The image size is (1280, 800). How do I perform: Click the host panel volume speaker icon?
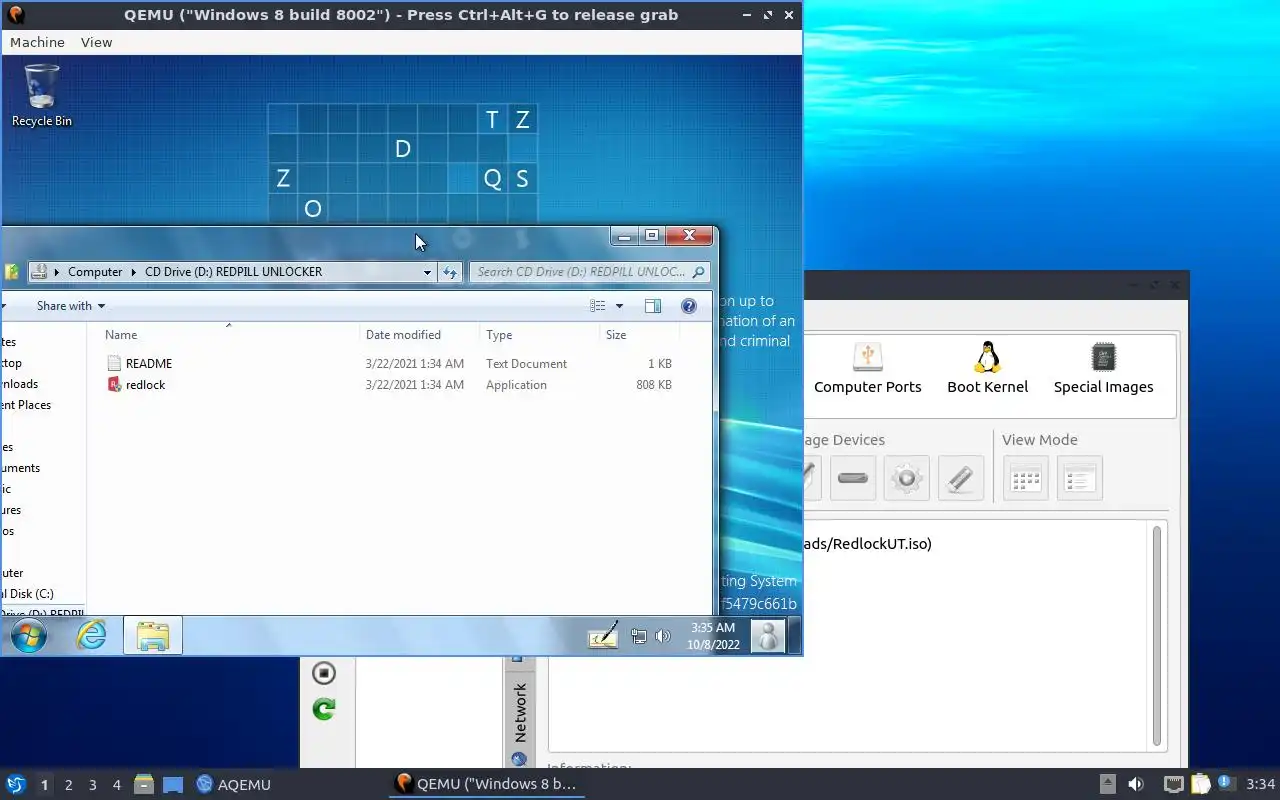(x=1136, y=784)
